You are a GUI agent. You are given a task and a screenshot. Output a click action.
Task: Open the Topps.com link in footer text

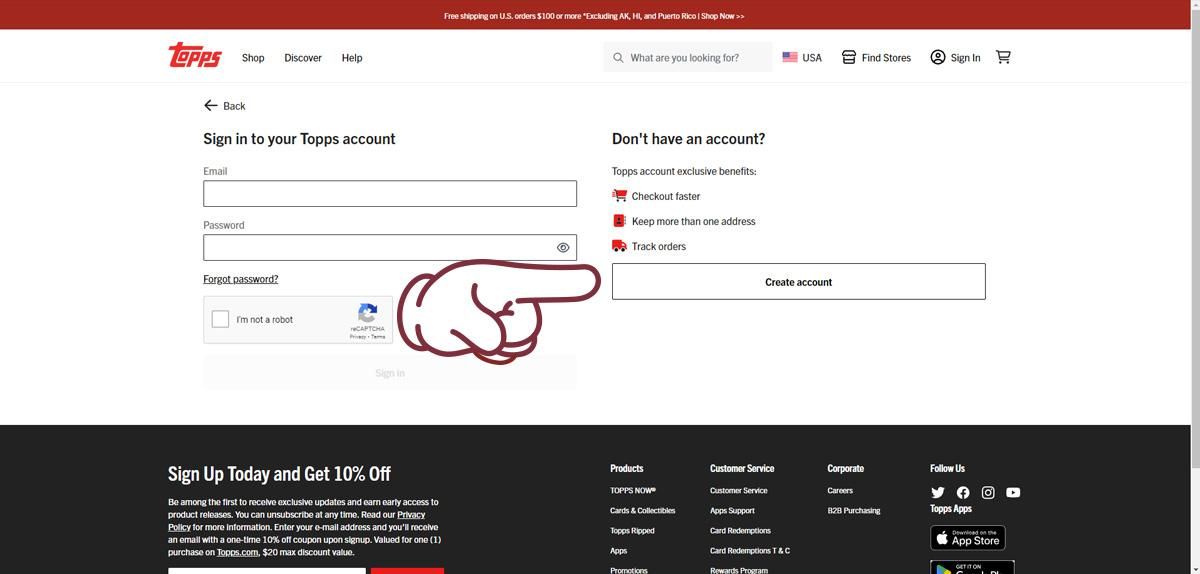(237, 552)
